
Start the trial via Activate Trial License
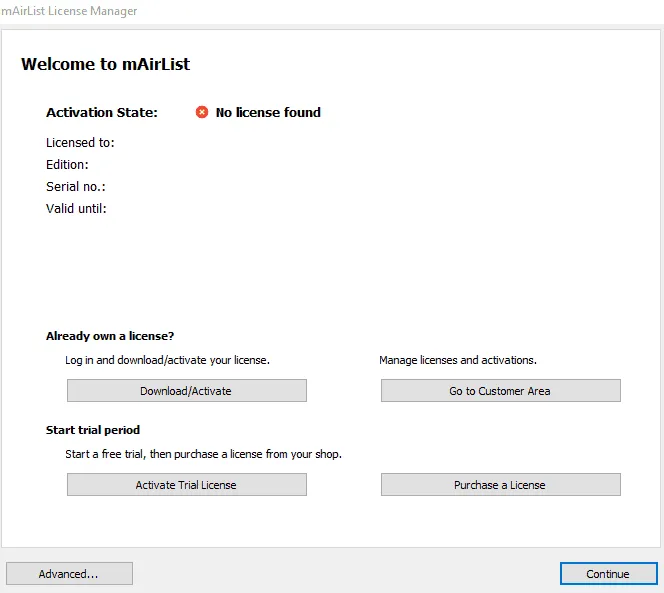[186, 485]
